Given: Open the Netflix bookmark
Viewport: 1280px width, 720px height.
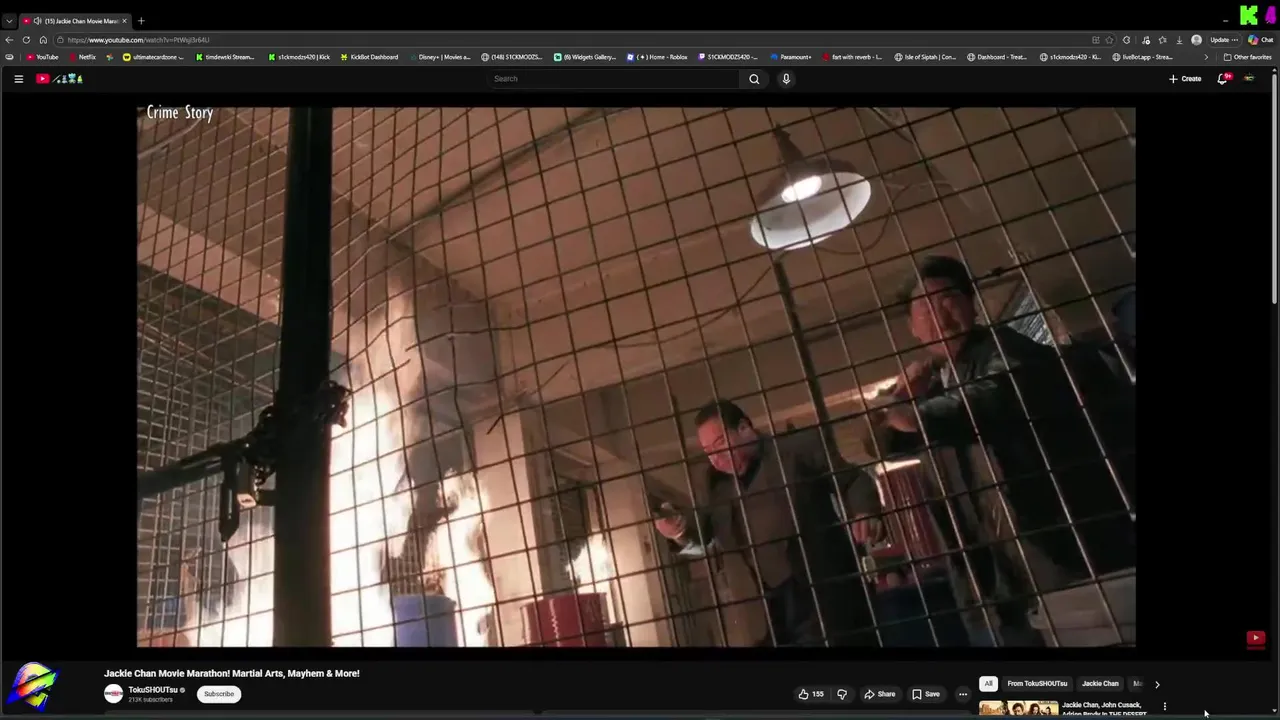Looking at the screenshot, I should click(x=82, y=57).
